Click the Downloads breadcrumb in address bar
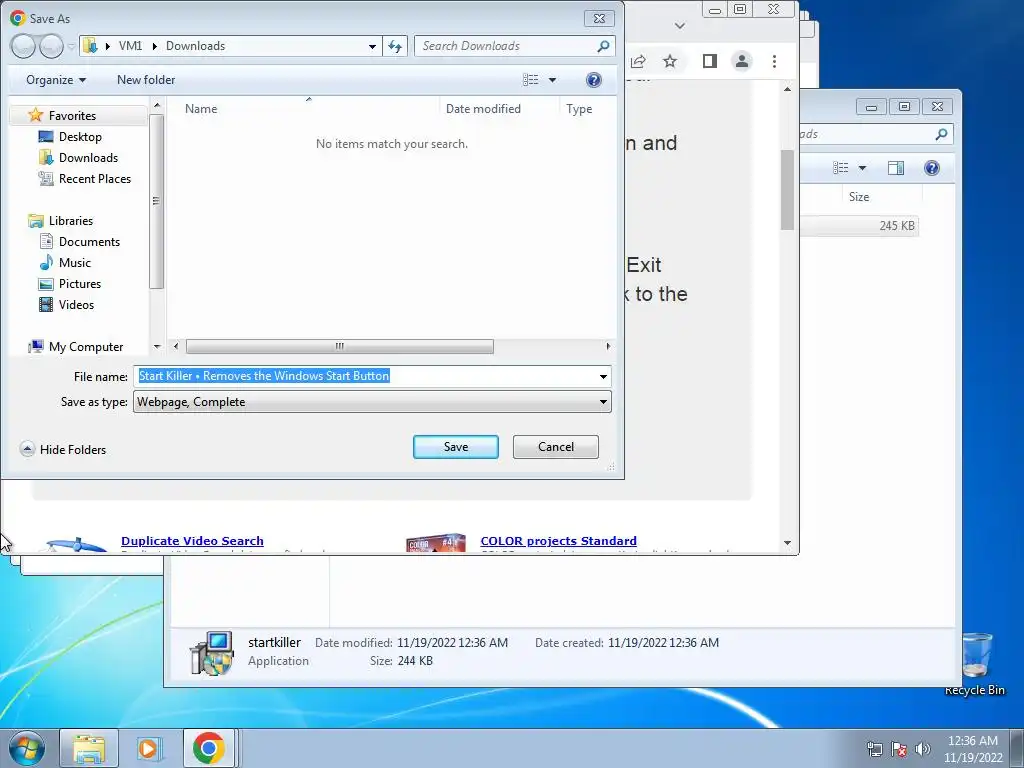1024x768 pixels. coord(195,46)
